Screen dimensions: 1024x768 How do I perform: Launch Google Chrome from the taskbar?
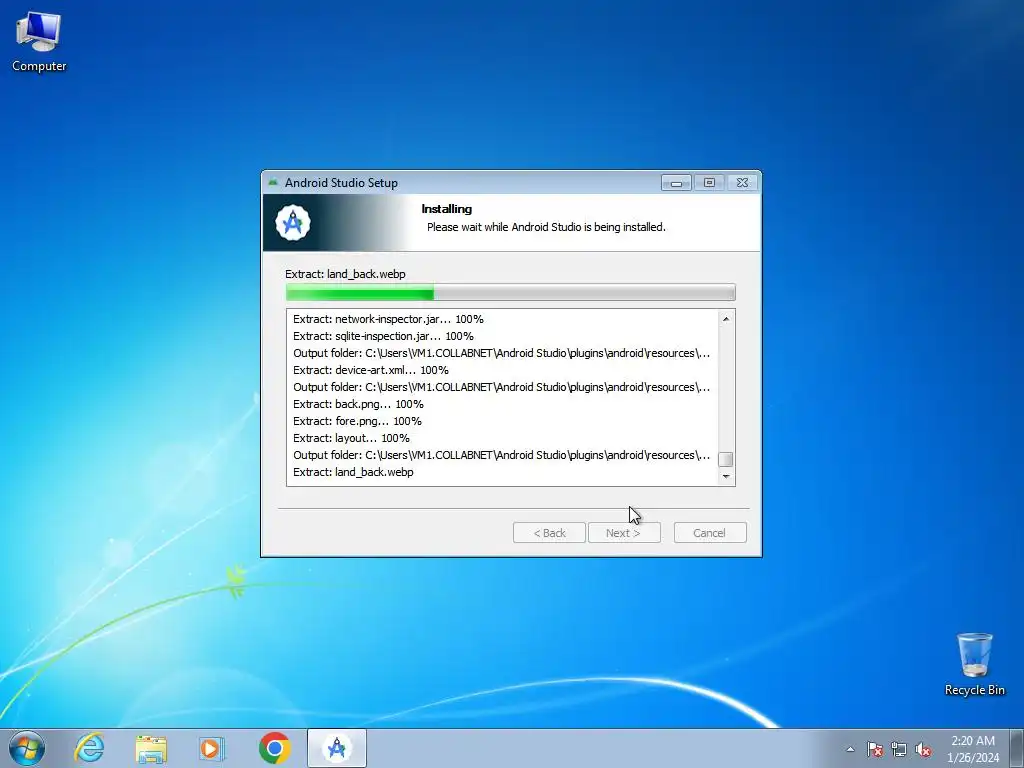click(274, 748)
